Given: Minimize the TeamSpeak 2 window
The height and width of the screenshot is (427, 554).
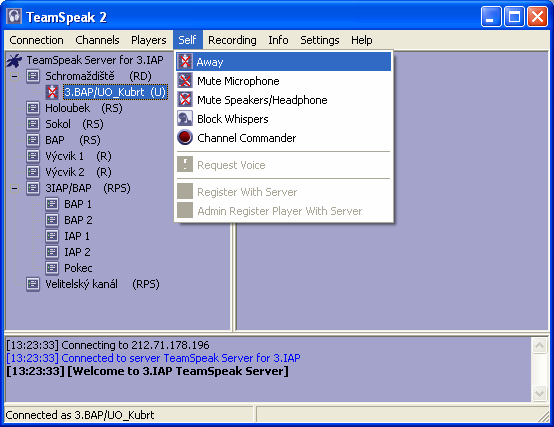Looking at the screenshot, I should (x=491, y=17).
